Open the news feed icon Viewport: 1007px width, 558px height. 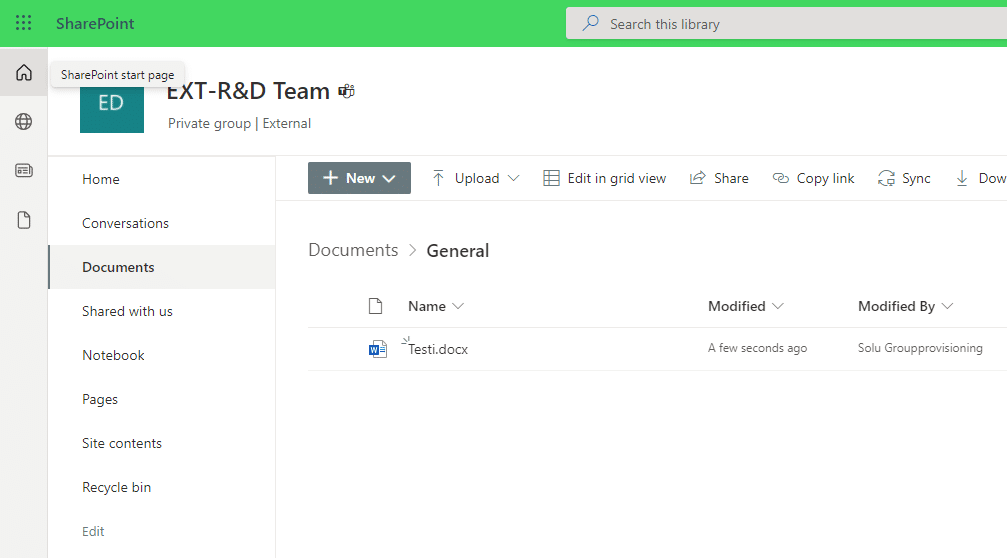click(x=24, y=171)
